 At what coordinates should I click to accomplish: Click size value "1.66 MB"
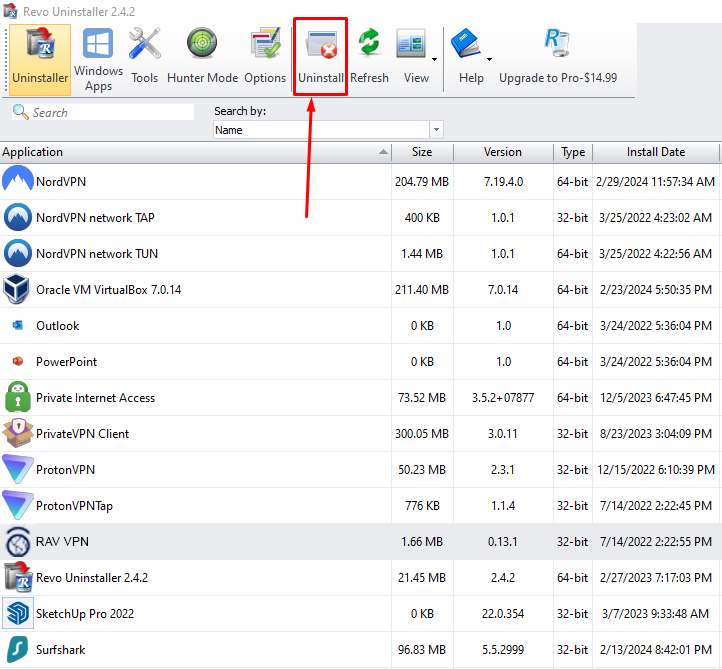point(422,541)
